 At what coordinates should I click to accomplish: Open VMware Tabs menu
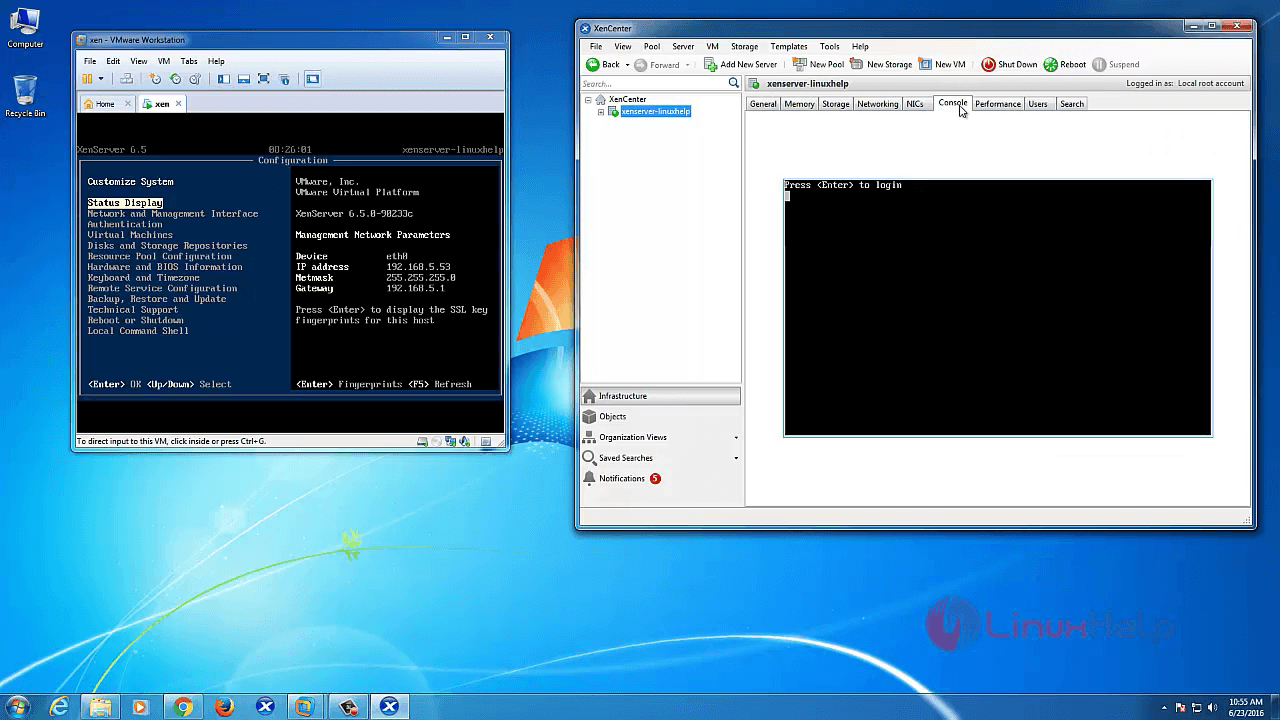pyautogui.click(x=189, y=61)
